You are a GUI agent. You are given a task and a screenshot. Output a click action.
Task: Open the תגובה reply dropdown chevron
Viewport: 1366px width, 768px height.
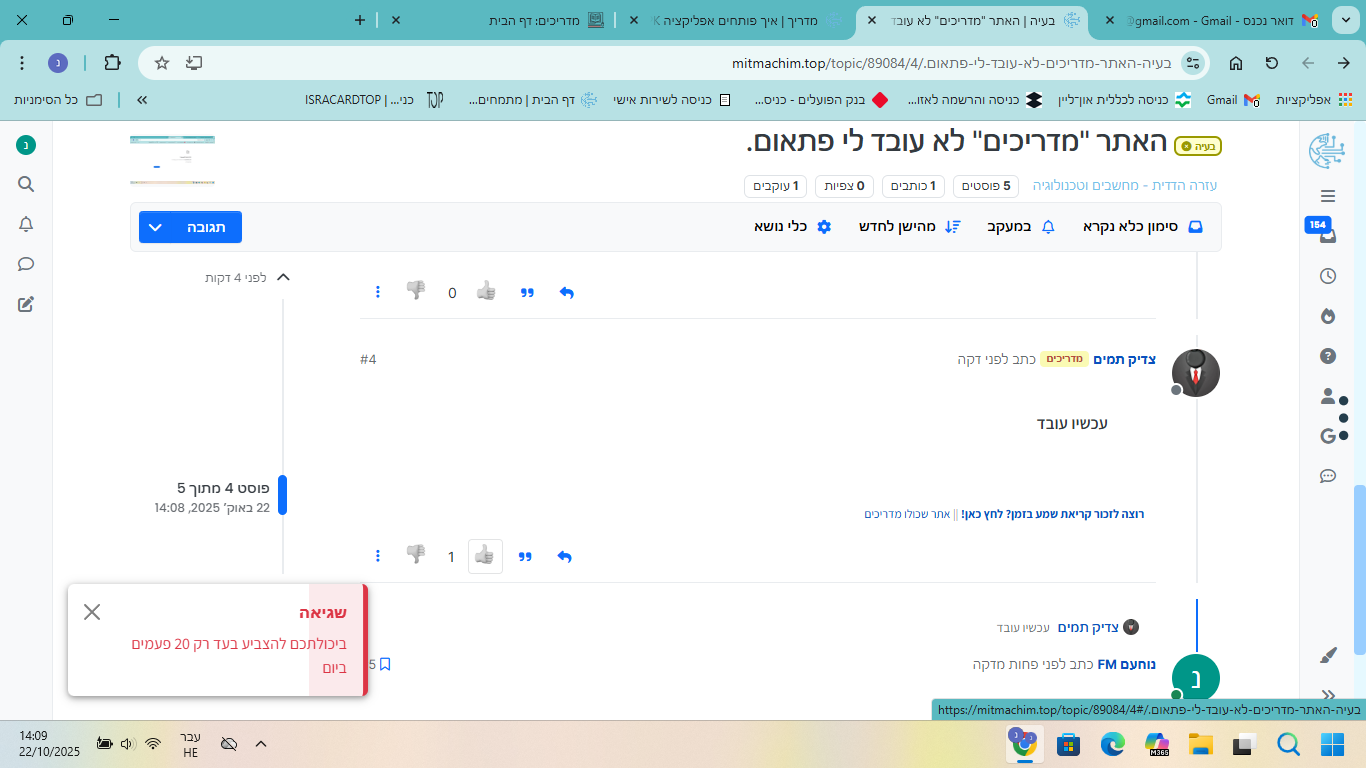156,227
